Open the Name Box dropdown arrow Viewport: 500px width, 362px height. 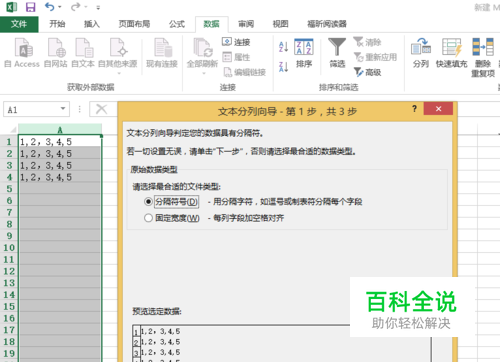point(63,109)
